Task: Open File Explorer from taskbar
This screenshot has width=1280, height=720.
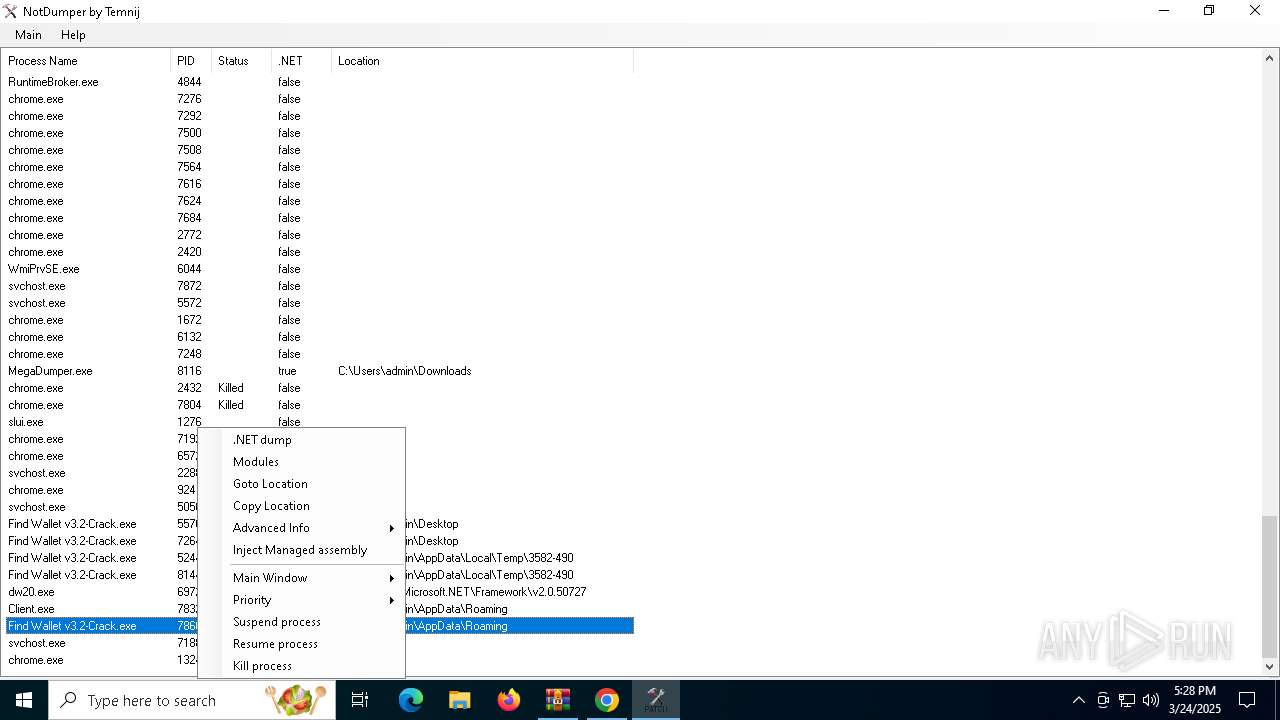Action: pos(459,700)
